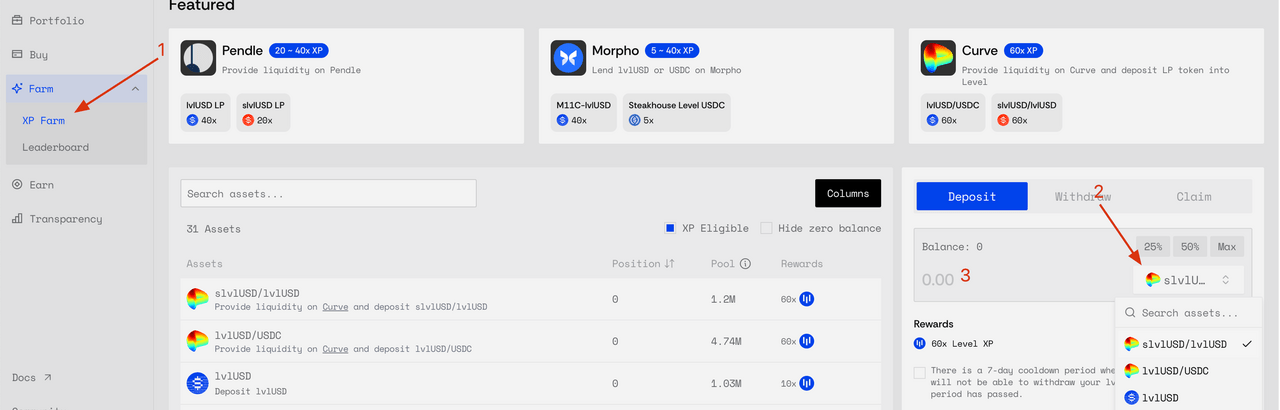Click the Earn coin icon in sidebar
Viewport: 1280px width, 410px height.
coord(17,184)
